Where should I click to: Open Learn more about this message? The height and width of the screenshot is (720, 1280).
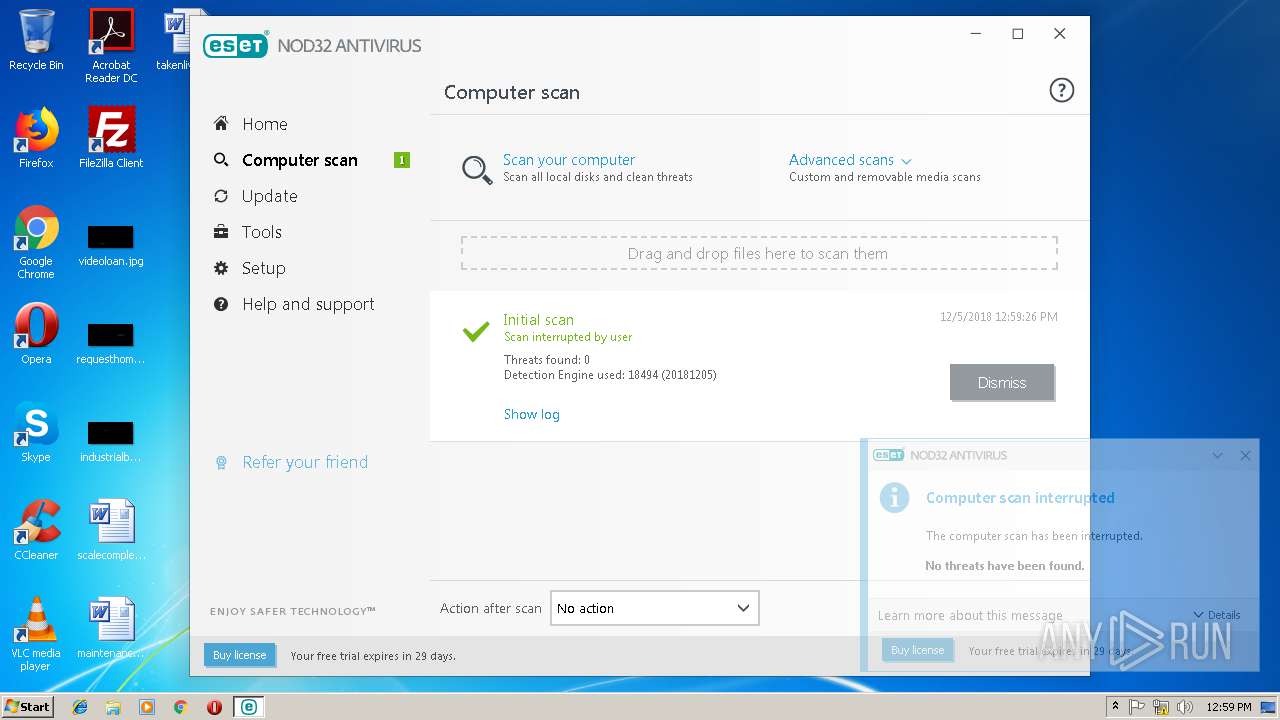970,615
